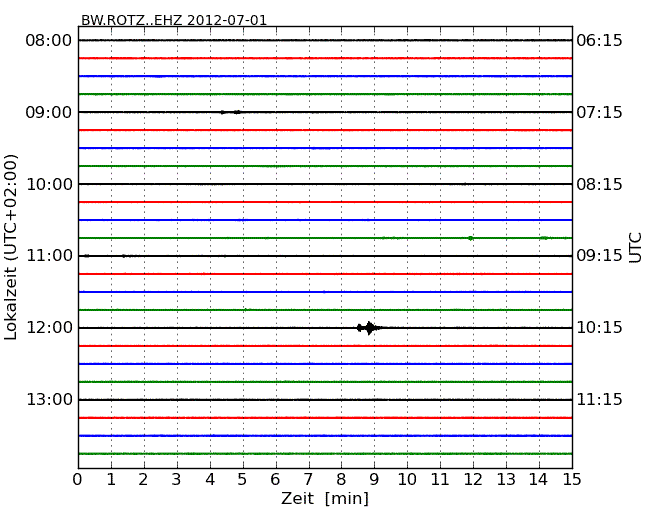
Task: Click the 06:15 UTC label
Action: [x=599, y=41]
